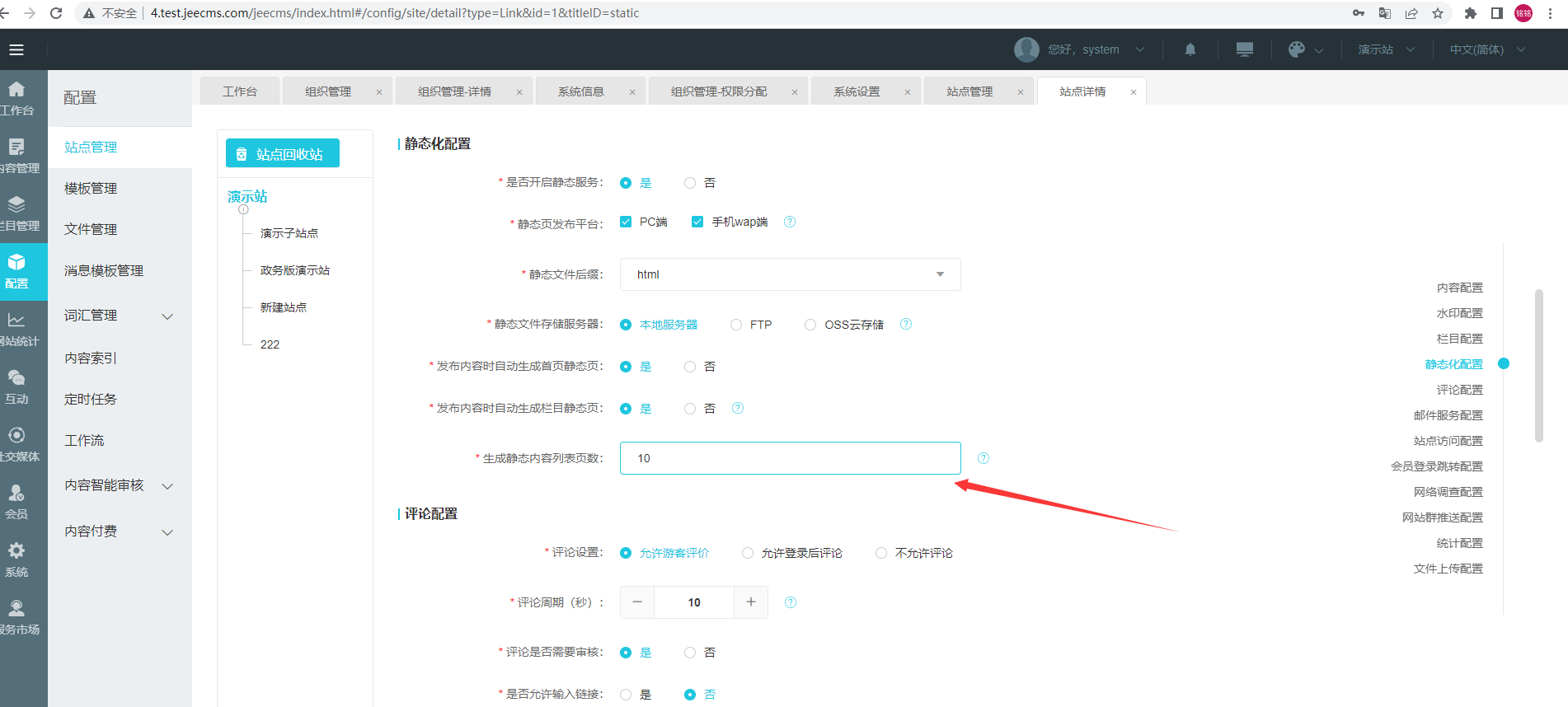The width and height of the screenshot is (1568, 707).
Task: Open the browser extensions puzzle icon
Action: coord(1471,13)
